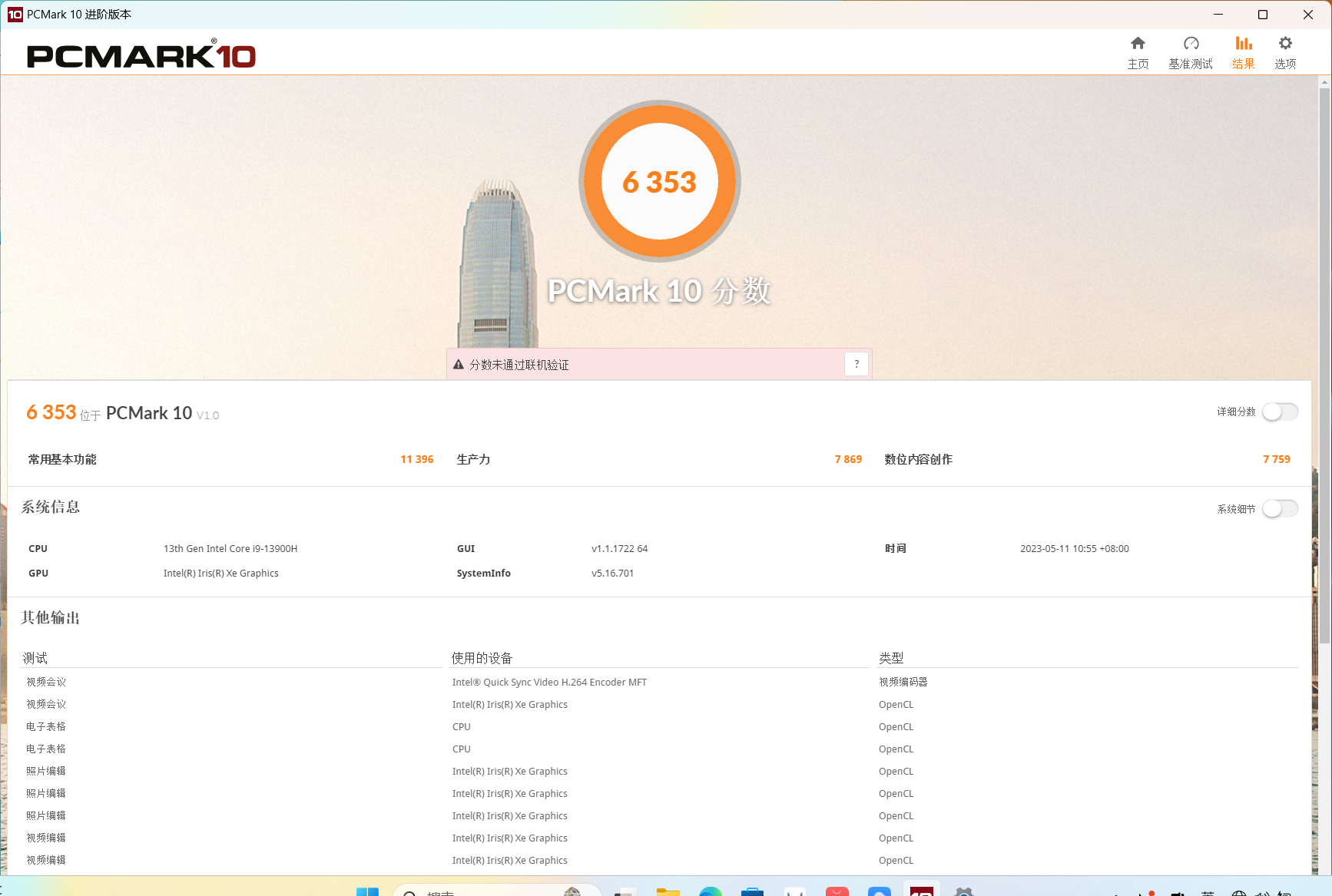Viewport: 1332px width, 896px height.
Task: Click the 生产力 productivity label
Action: pyautogui.click(x=473, y=459)
